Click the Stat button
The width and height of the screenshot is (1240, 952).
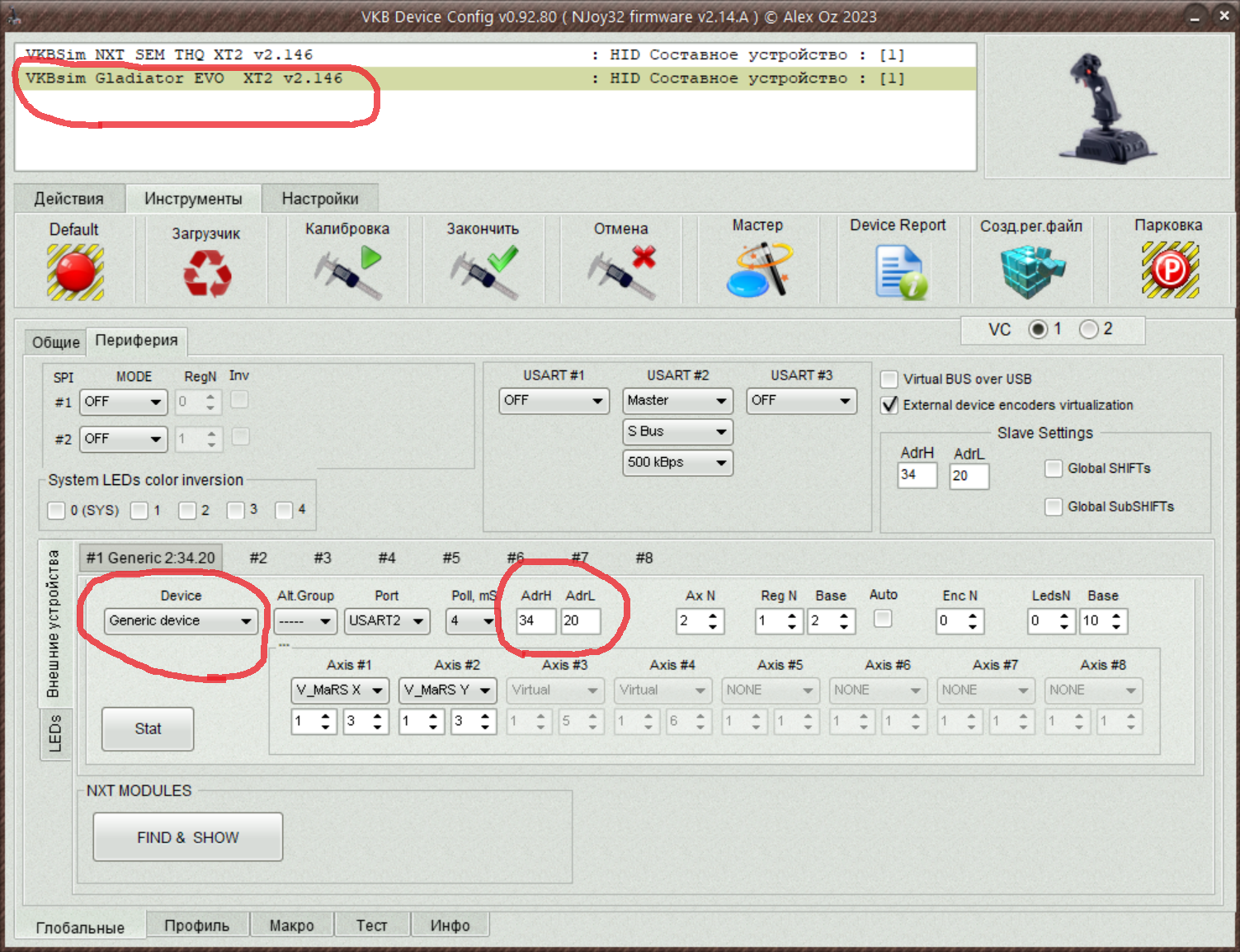(x=148, y=729)
